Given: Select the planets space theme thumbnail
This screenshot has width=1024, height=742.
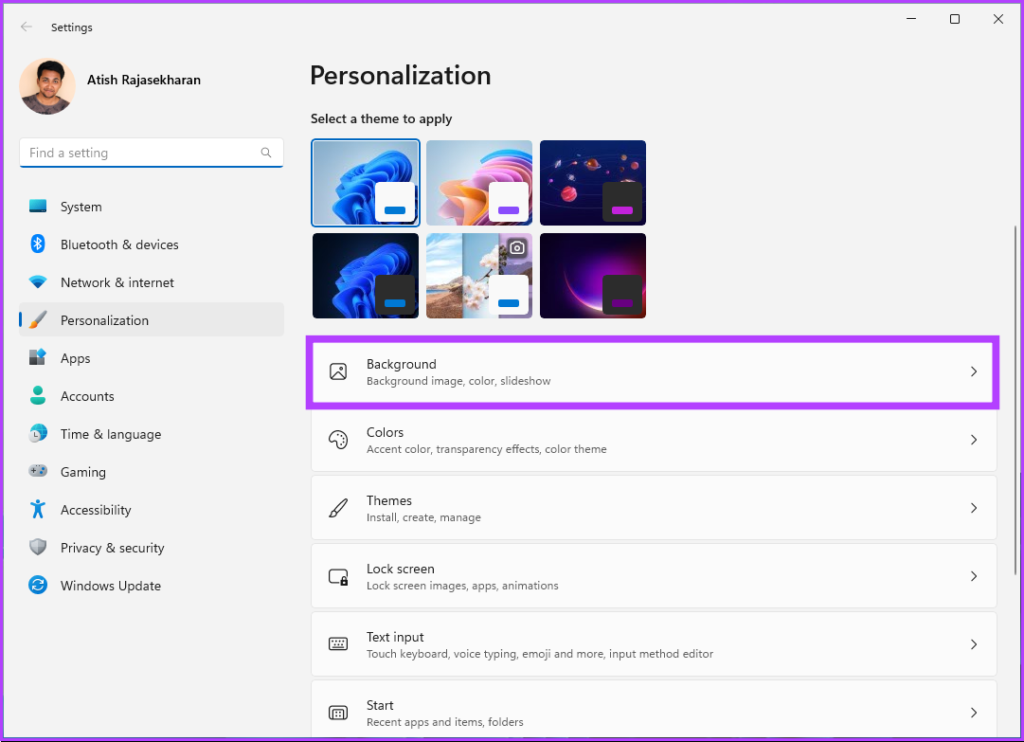Looking at the screenshot, I should [x=593, y=183].
